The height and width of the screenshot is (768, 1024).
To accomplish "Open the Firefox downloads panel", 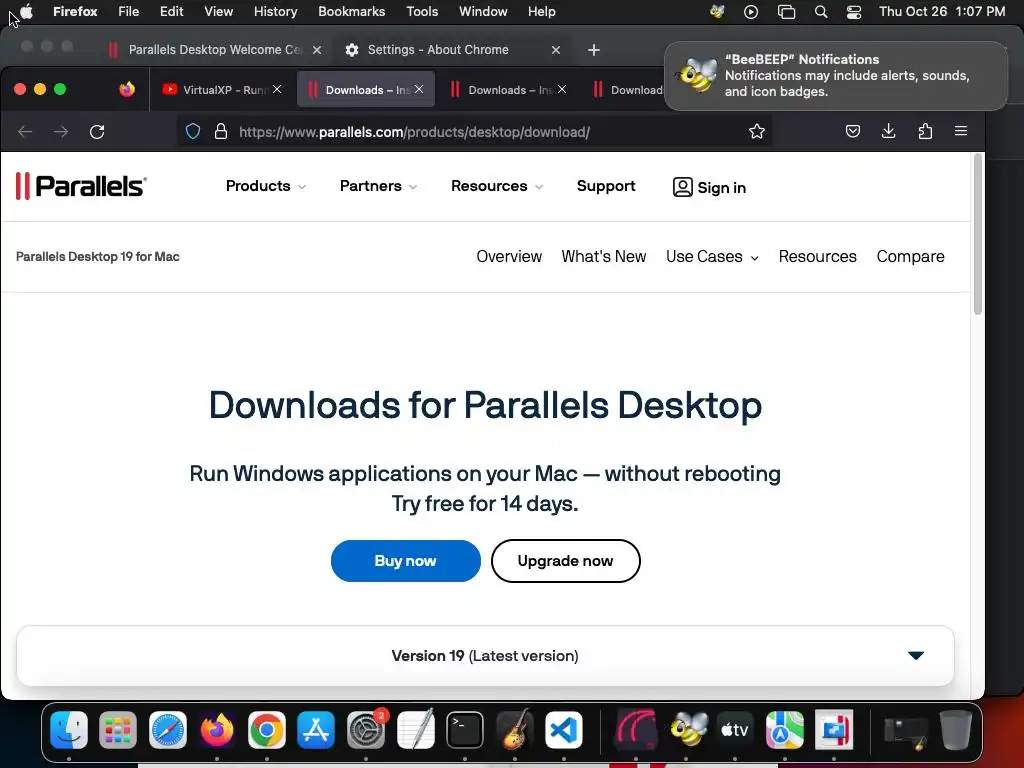I will (888, 131).
